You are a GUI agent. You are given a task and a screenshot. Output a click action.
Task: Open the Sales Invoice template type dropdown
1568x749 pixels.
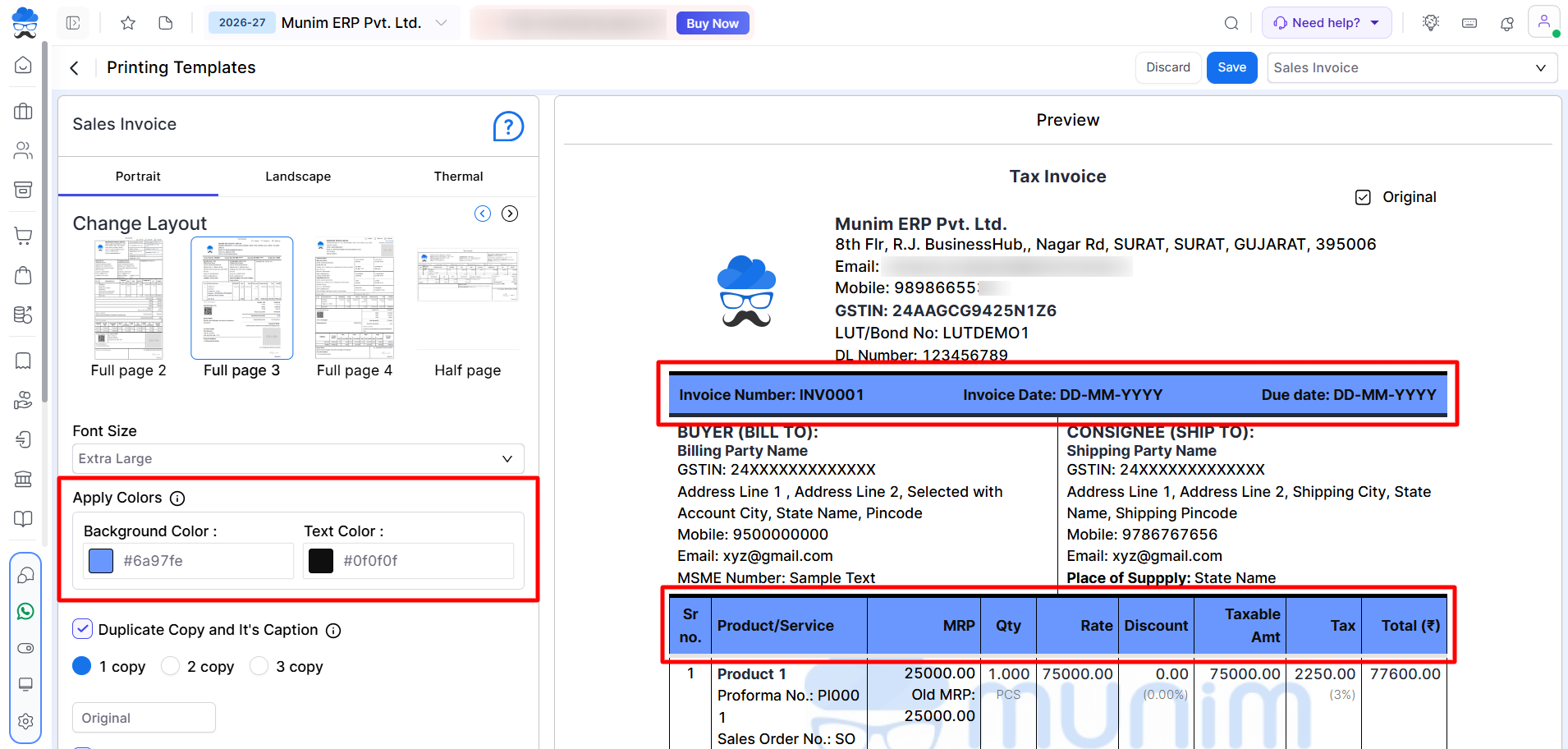[1412, 68]
